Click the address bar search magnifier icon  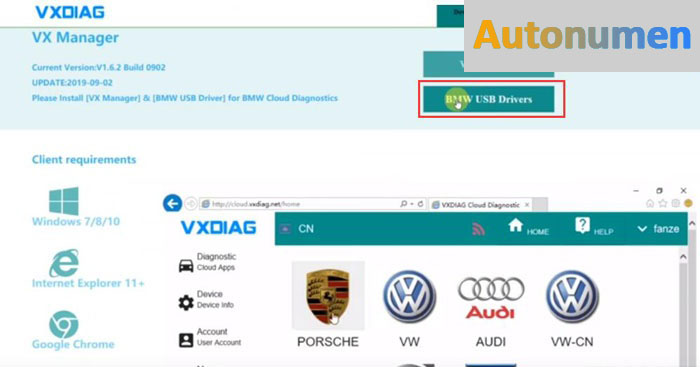pyautogui.click(x=404, y=204)
